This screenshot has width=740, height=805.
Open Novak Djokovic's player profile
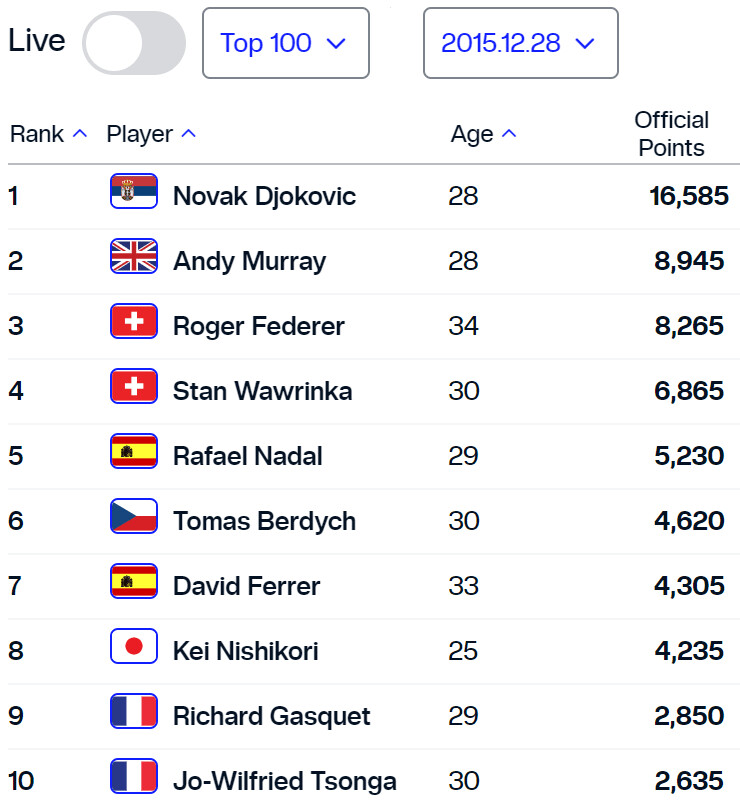point(264,196)
